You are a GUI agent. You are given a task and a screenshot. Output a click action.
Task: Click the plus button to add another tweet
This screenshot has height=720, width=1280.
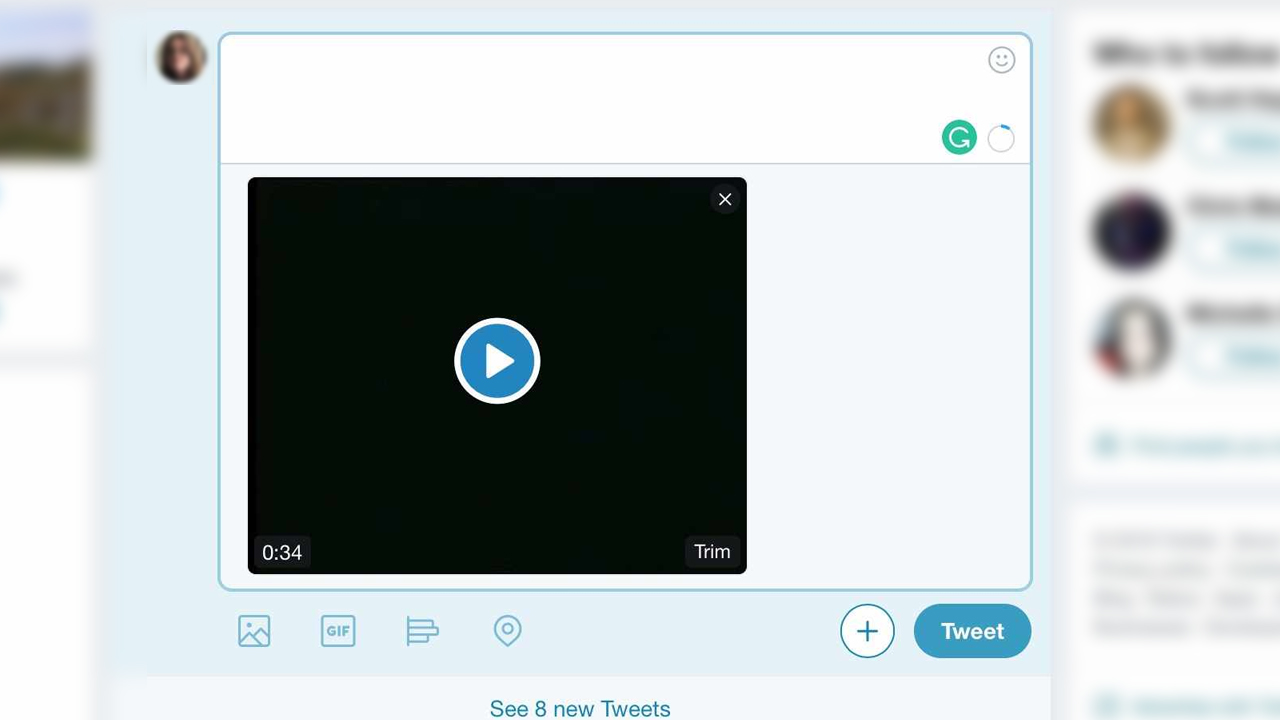pyautogui.click(x=867, y=631)
